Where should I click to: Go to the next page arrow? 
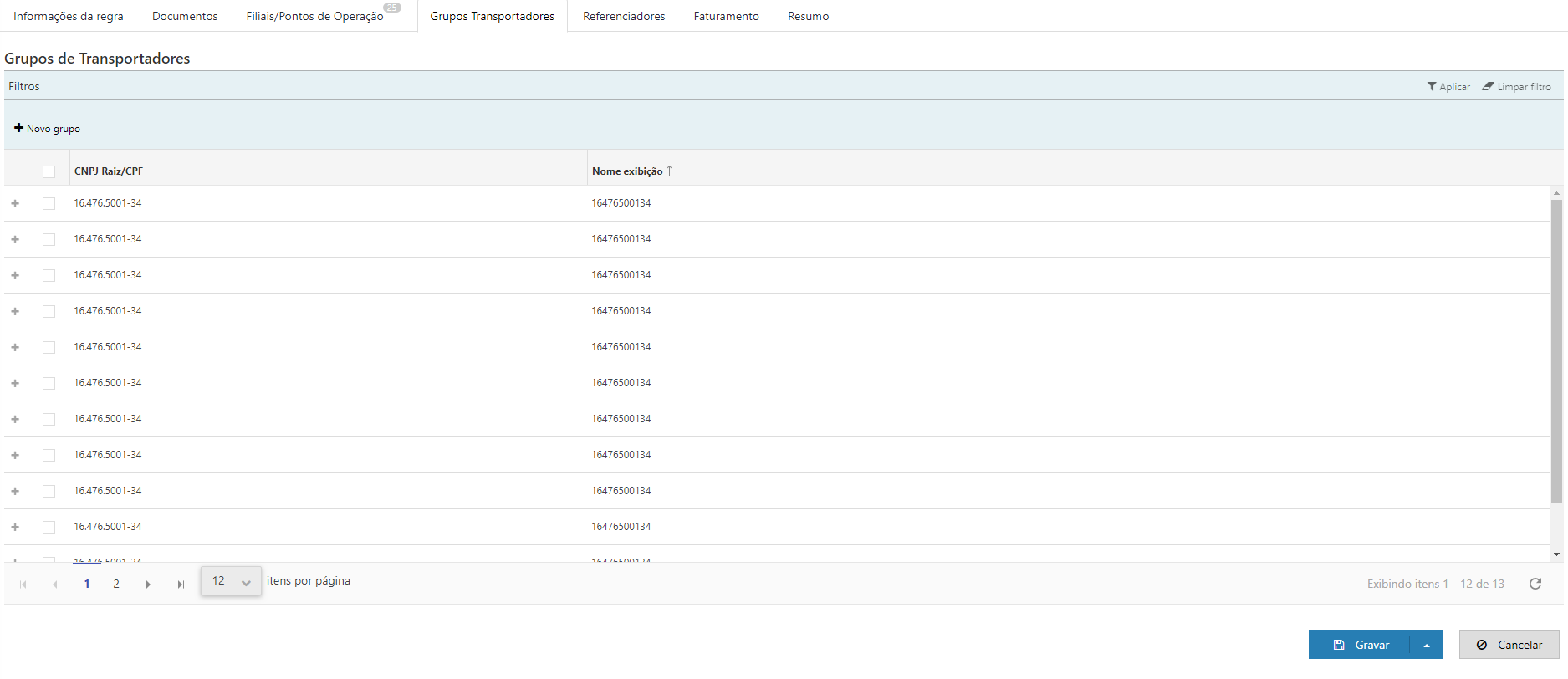pyautogui.click(x=148, y=585)
